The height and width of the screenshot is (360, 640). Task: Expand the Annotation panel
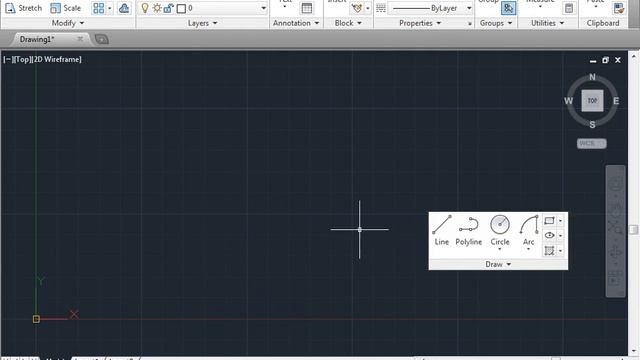tap(296, 23)
